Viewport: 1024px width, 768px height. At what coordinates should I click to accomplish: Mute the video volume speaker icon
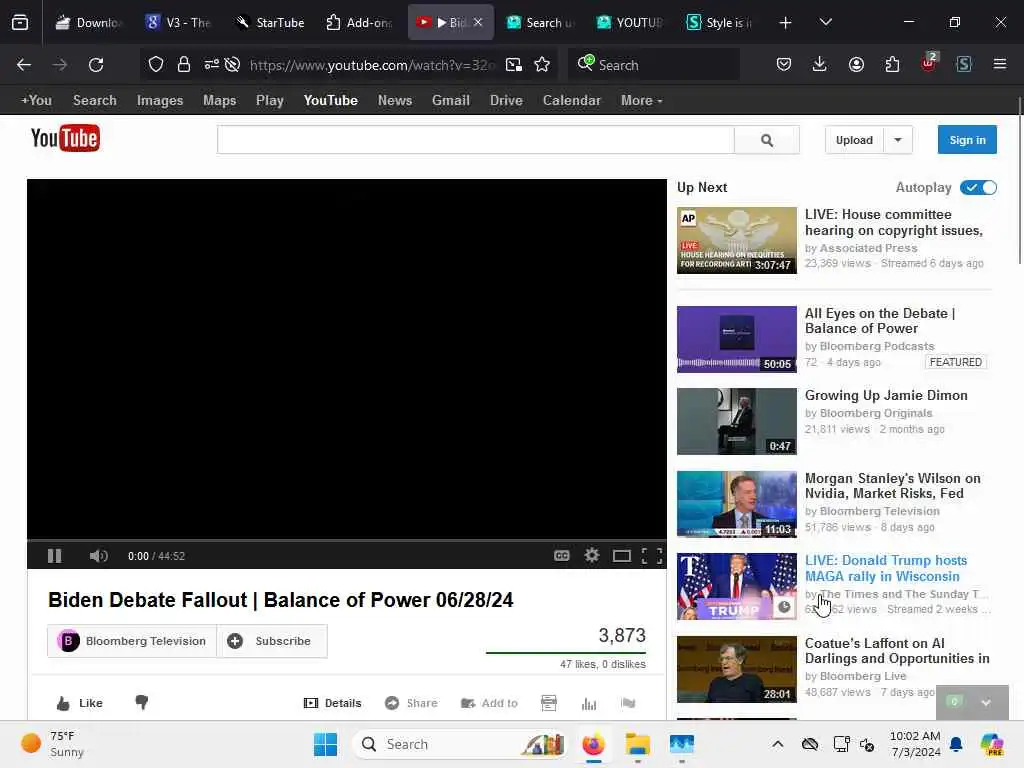[x=99, y=556]
